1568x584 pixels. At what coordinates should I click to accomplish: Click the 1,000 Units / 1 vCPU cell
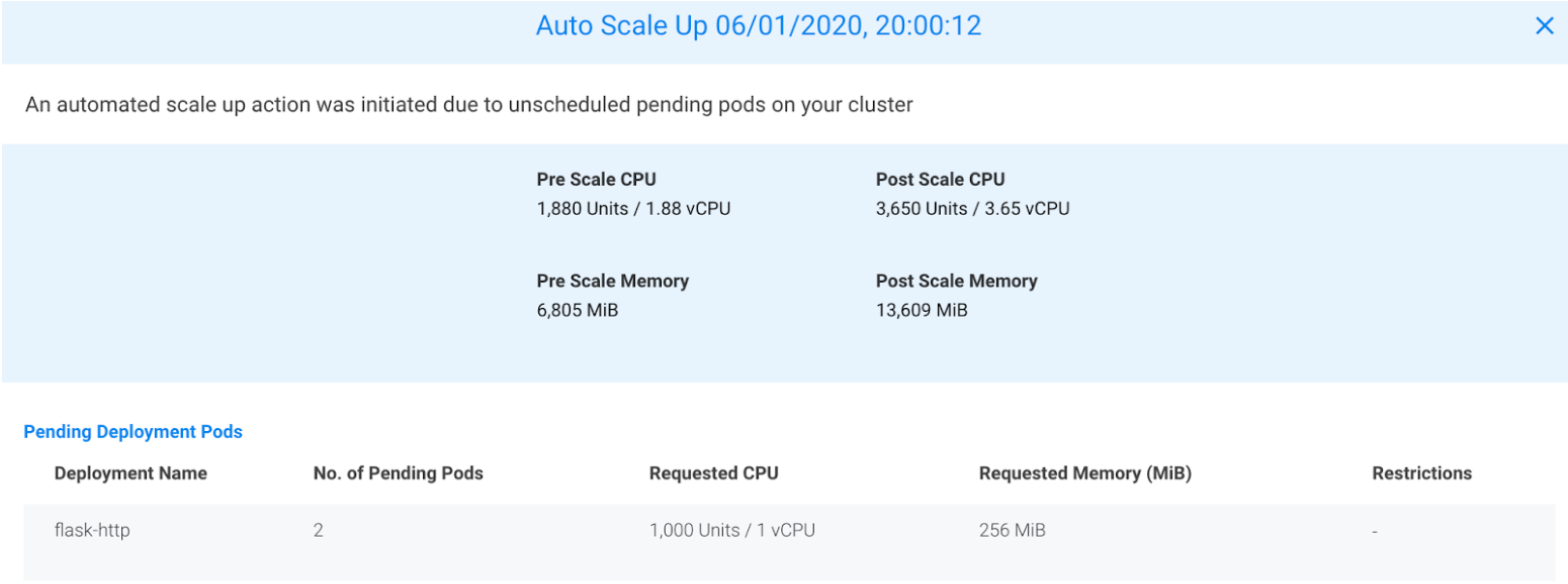click(x=732, y=531)
